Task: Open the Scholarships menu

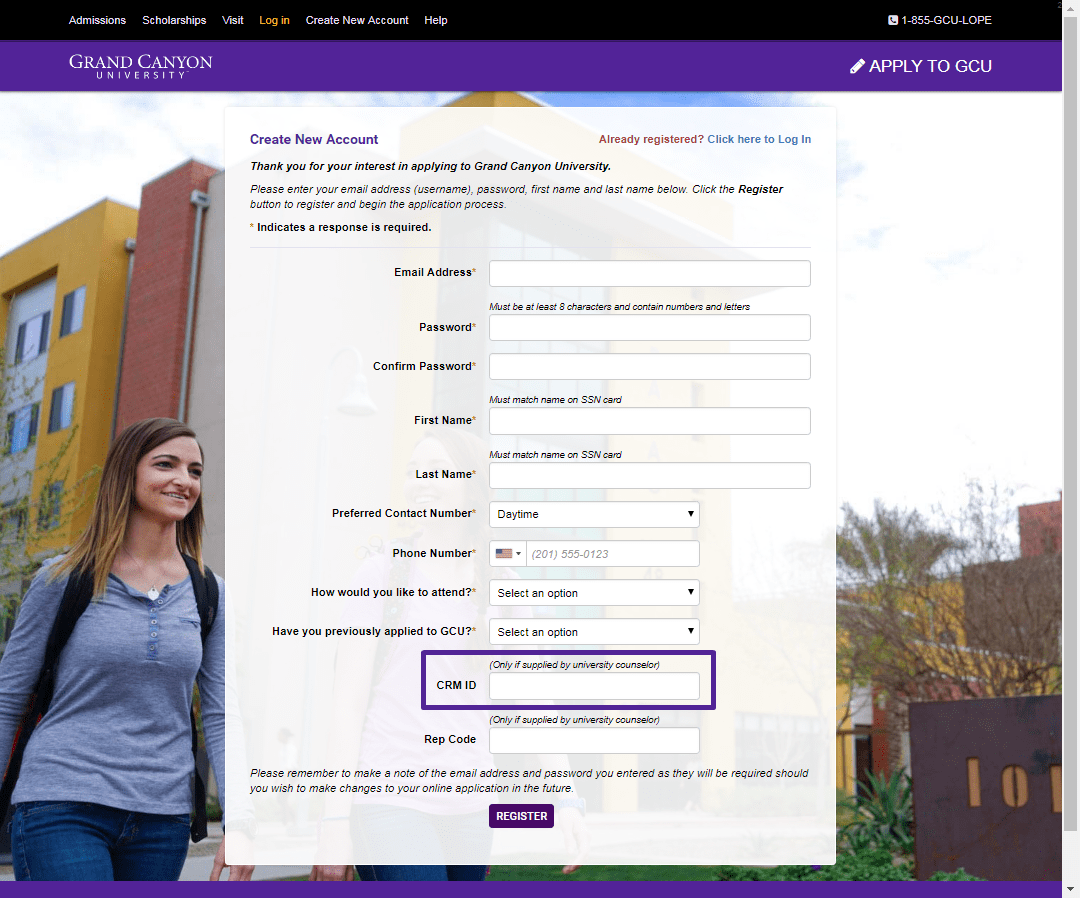Action: click(174, 20)
